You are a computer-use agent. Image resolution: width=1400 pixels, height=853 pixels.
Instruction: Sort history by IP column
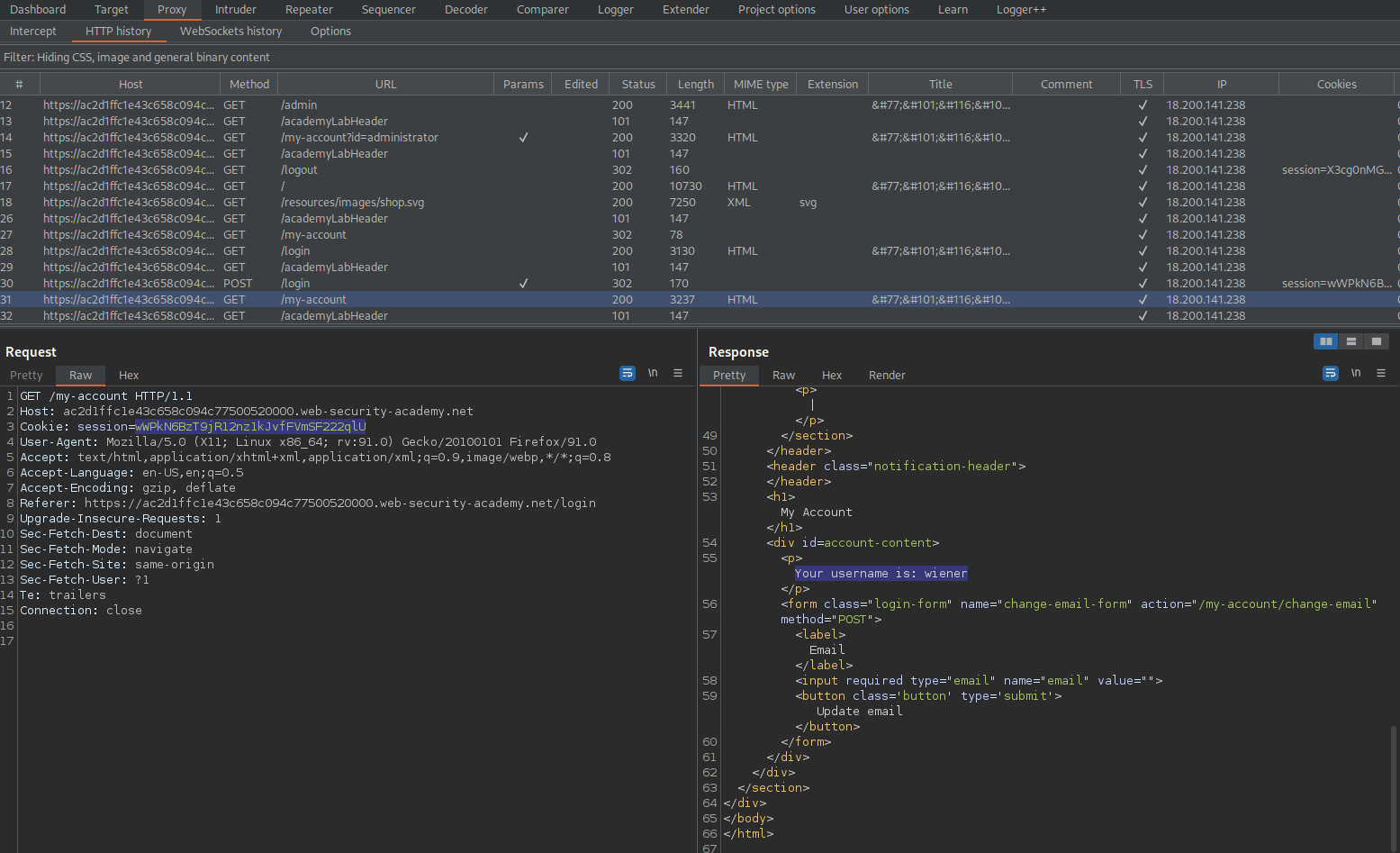coord(1222,85)
